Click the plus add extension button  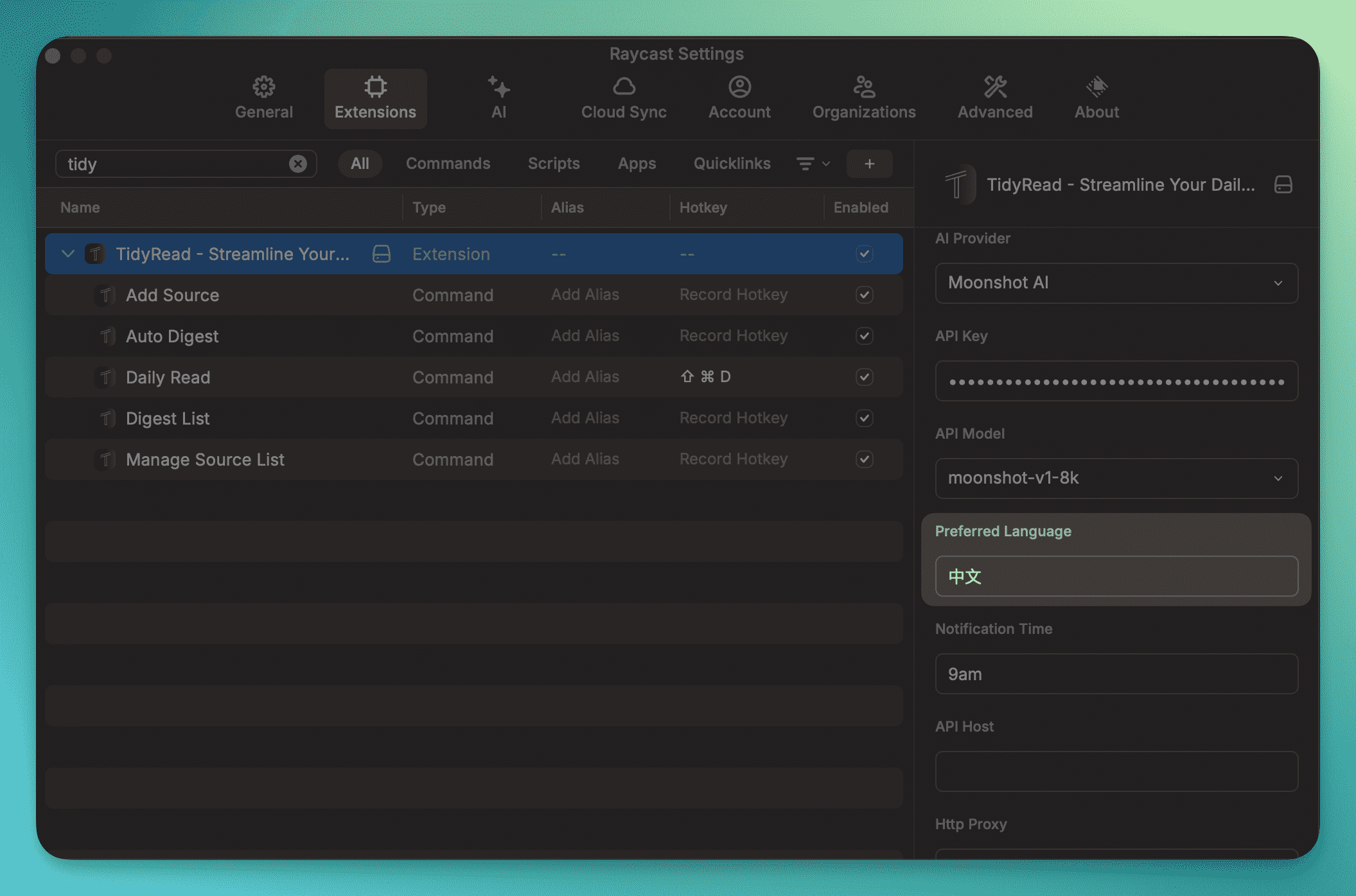pos(869,164)
